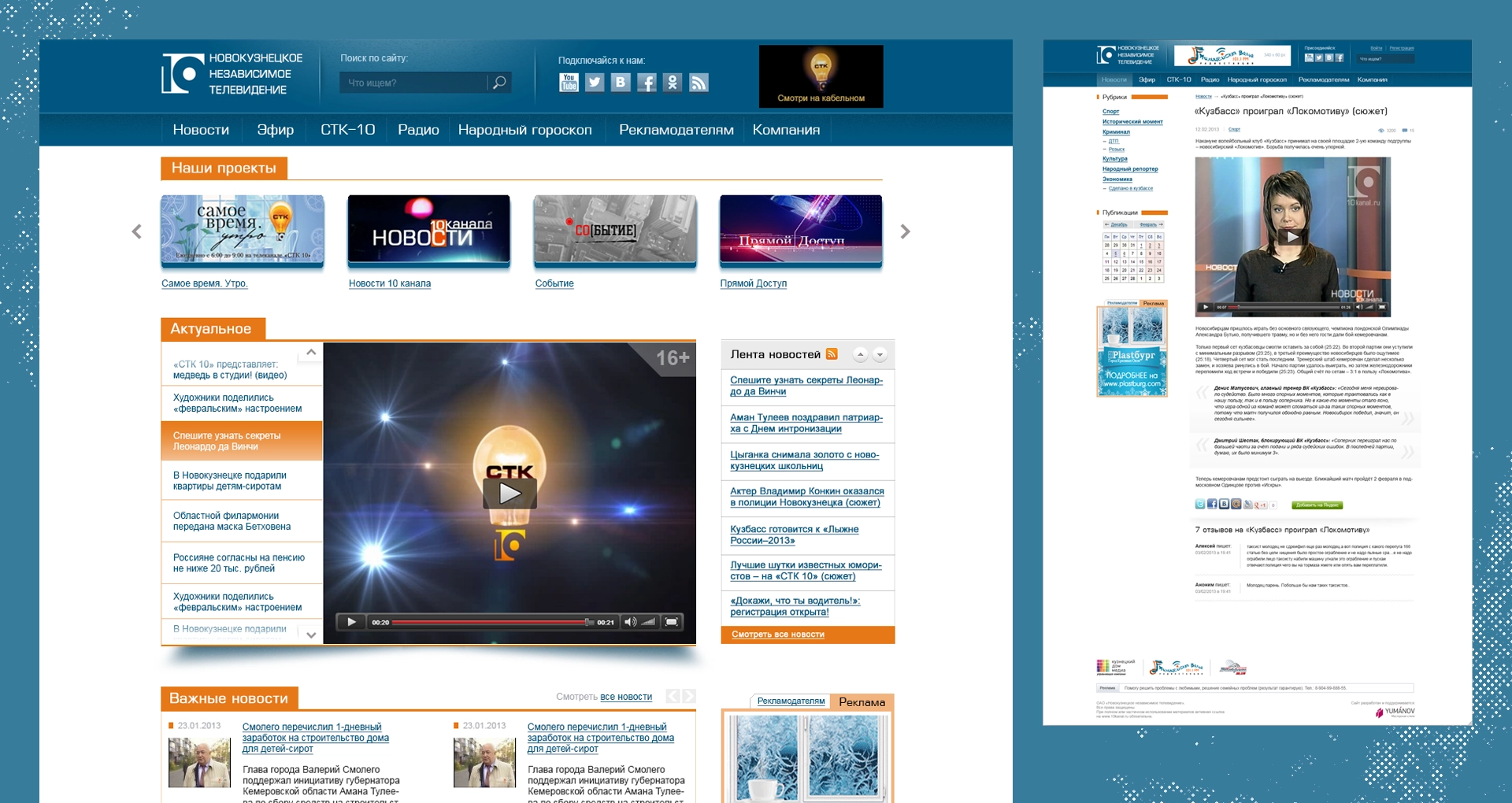Open Смотри на кабельном banner
Image resolution: width=1512 pixels, height=803 pixels.
click(821, 76)
